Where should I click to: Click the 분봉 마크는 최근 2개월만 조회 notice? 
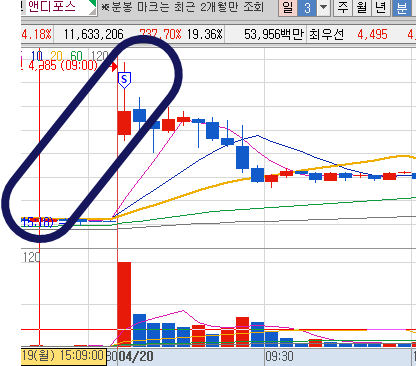tap(182, 7)
